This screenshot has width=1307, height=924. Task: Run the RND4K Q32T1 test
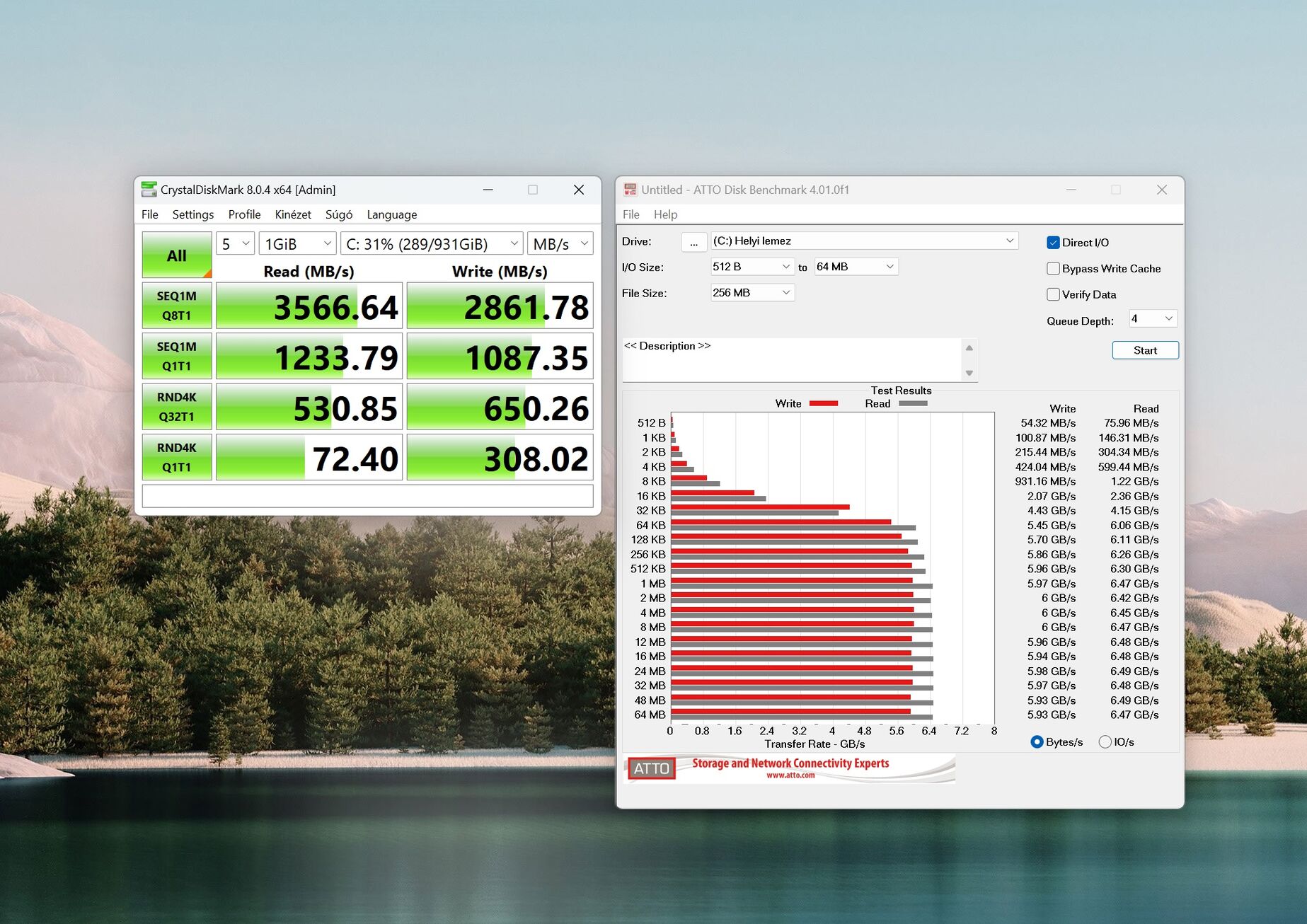177,407
